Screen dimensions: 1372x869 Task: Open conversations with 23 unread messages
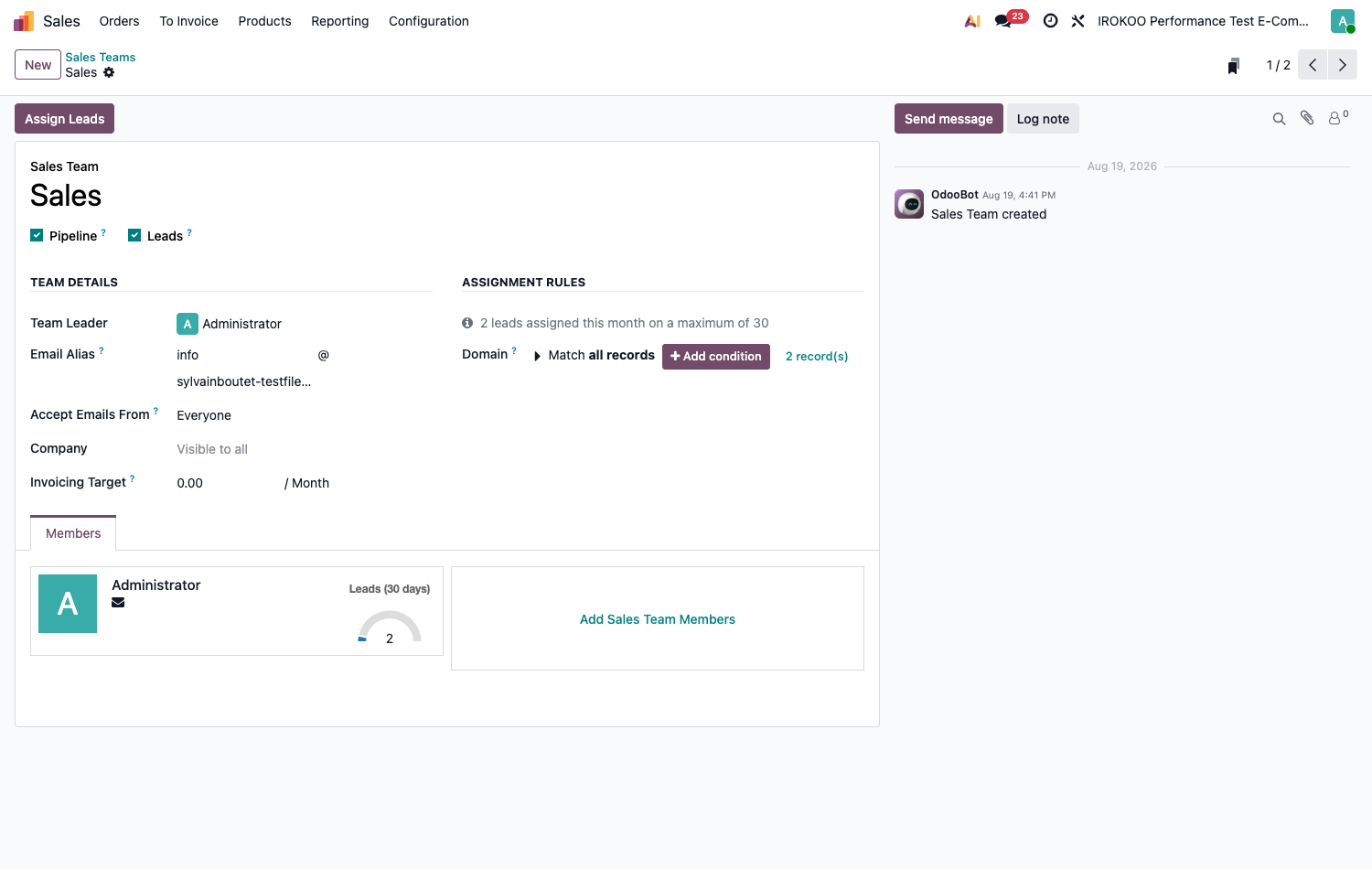click(1011, 20)
